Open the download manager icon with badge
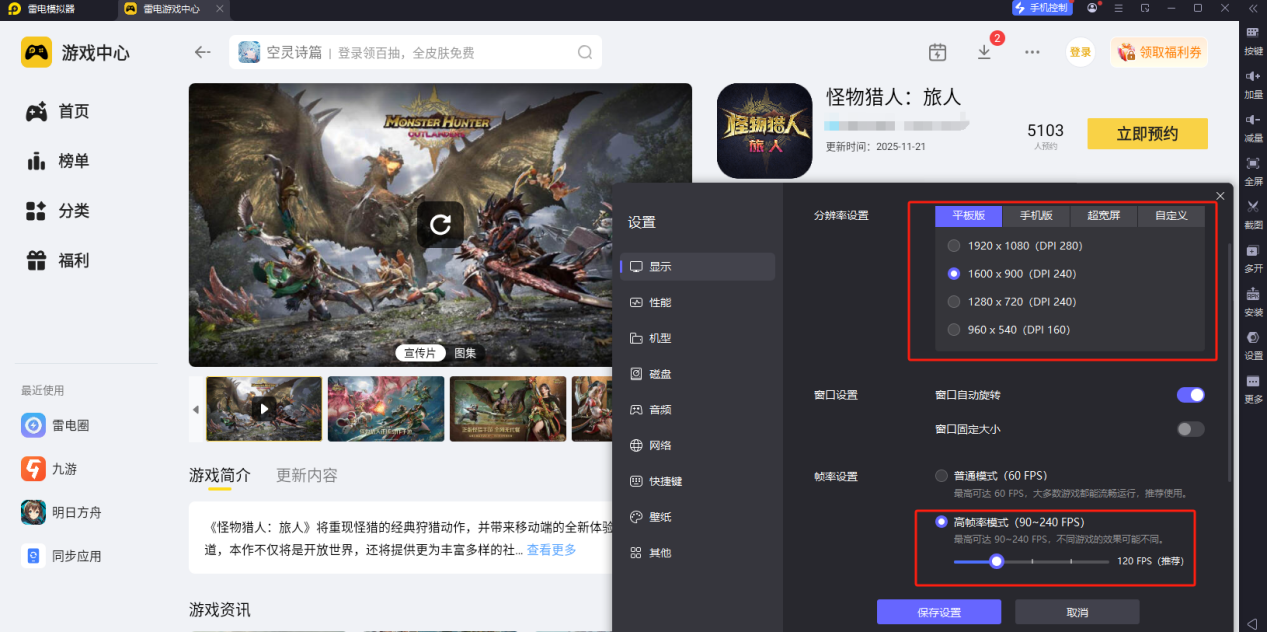 pyautogui.click(x=985, y=52)
